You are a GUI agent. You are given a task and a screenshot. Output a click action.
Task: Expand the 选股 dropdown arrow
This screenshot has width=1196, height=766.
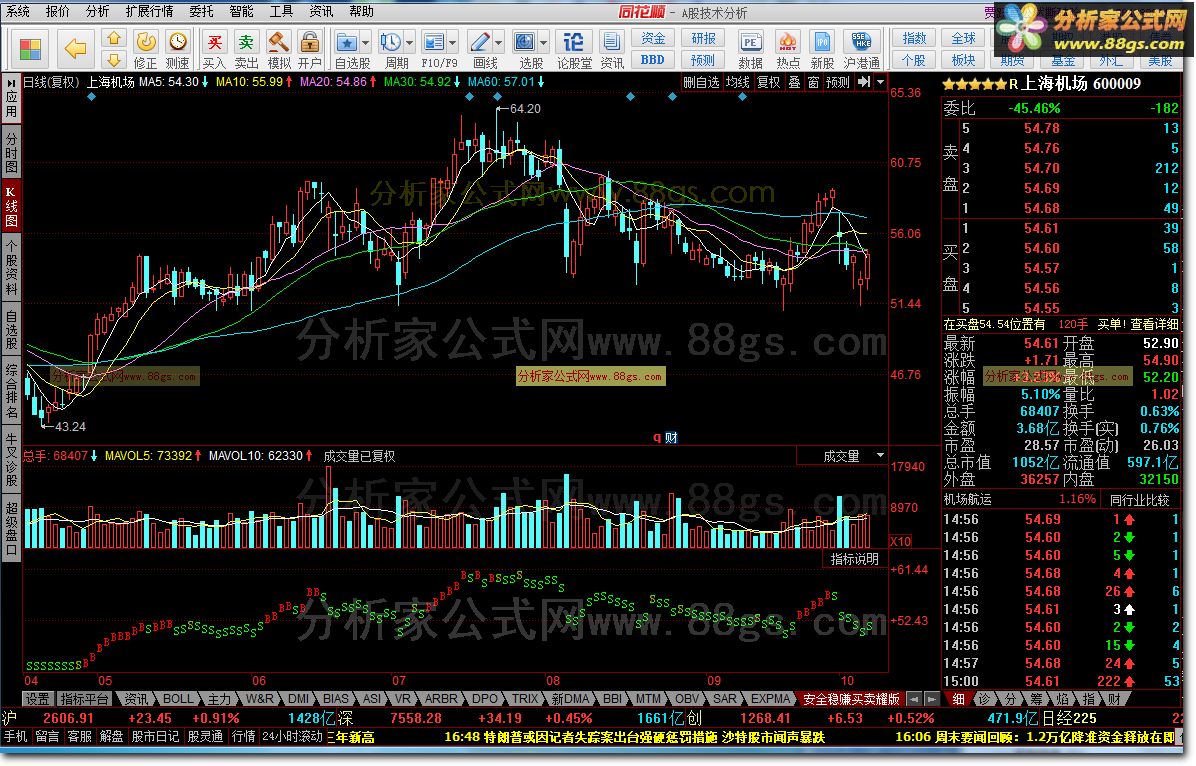(x=544, y=43)
